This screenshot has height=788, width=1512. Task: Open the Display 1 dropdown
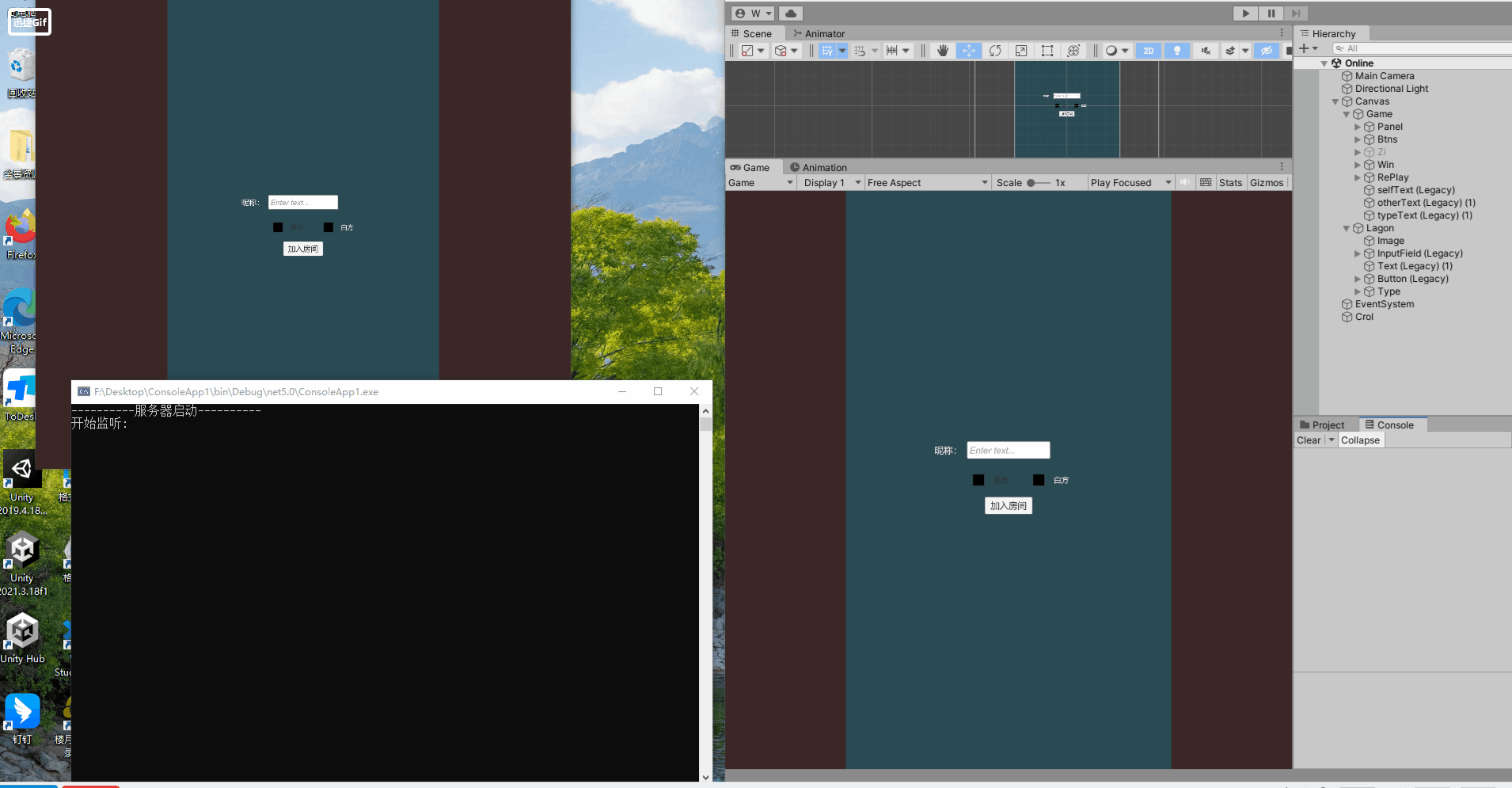(x=832, y=183)
